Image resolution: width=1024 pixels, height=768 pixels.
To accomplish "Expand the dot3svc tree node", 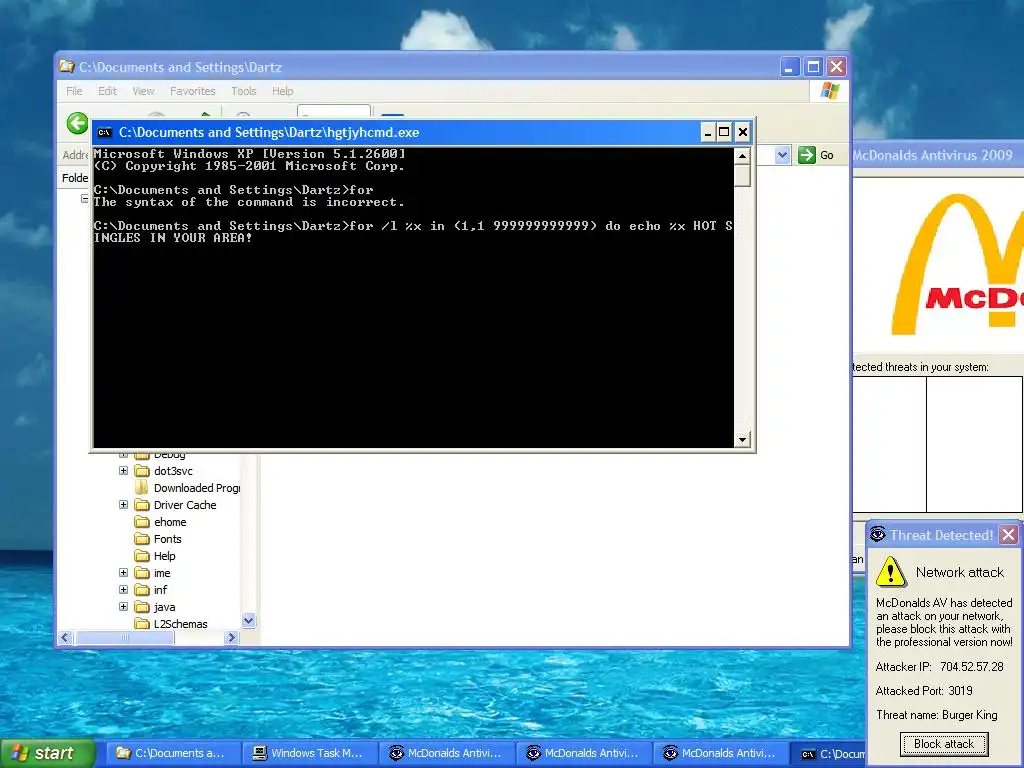I will tap(123, 470).
